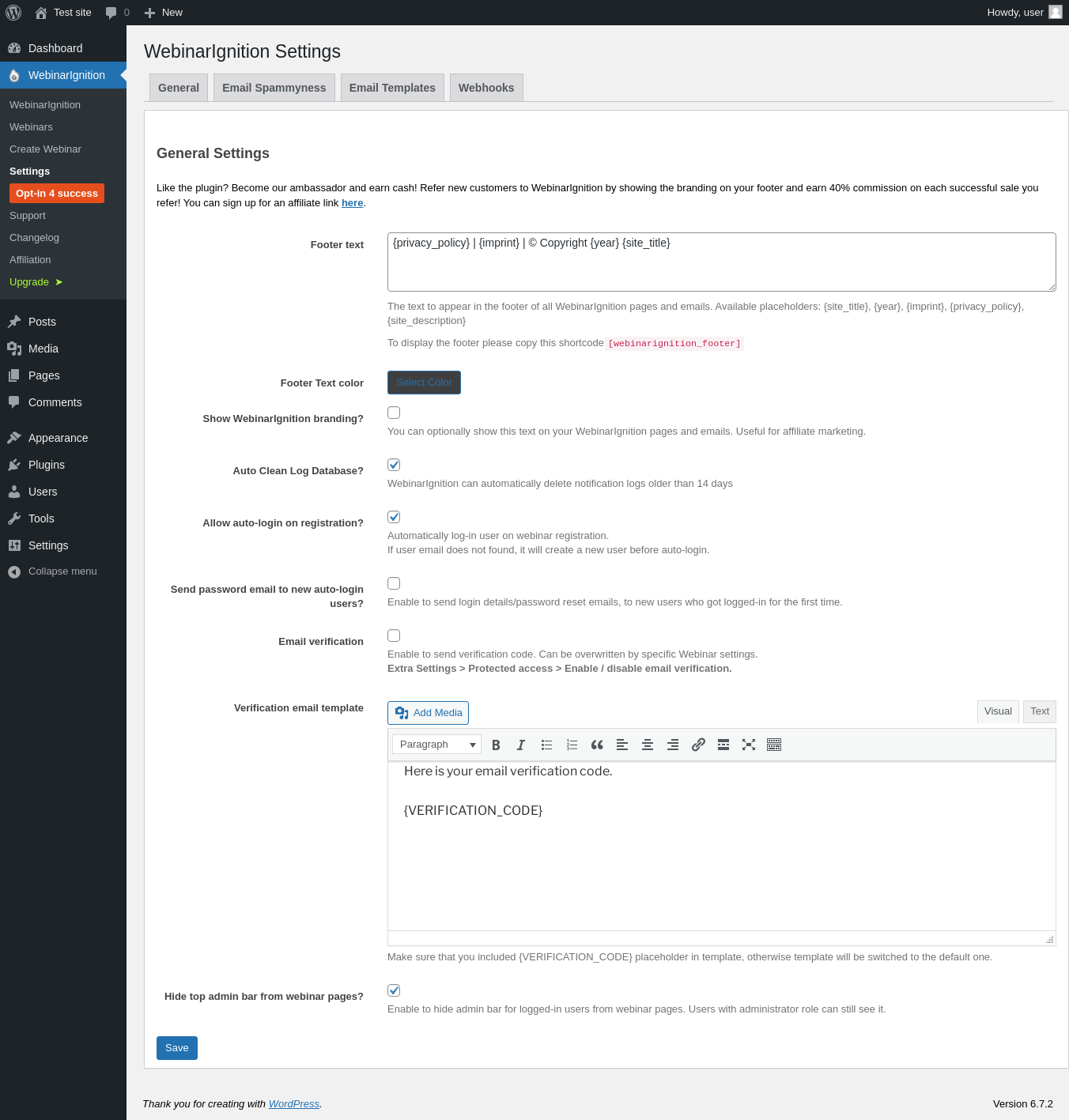The image size is (1069, 1120).
Task: Open the Webinars submenu page
Action: [x=31, y=127]
